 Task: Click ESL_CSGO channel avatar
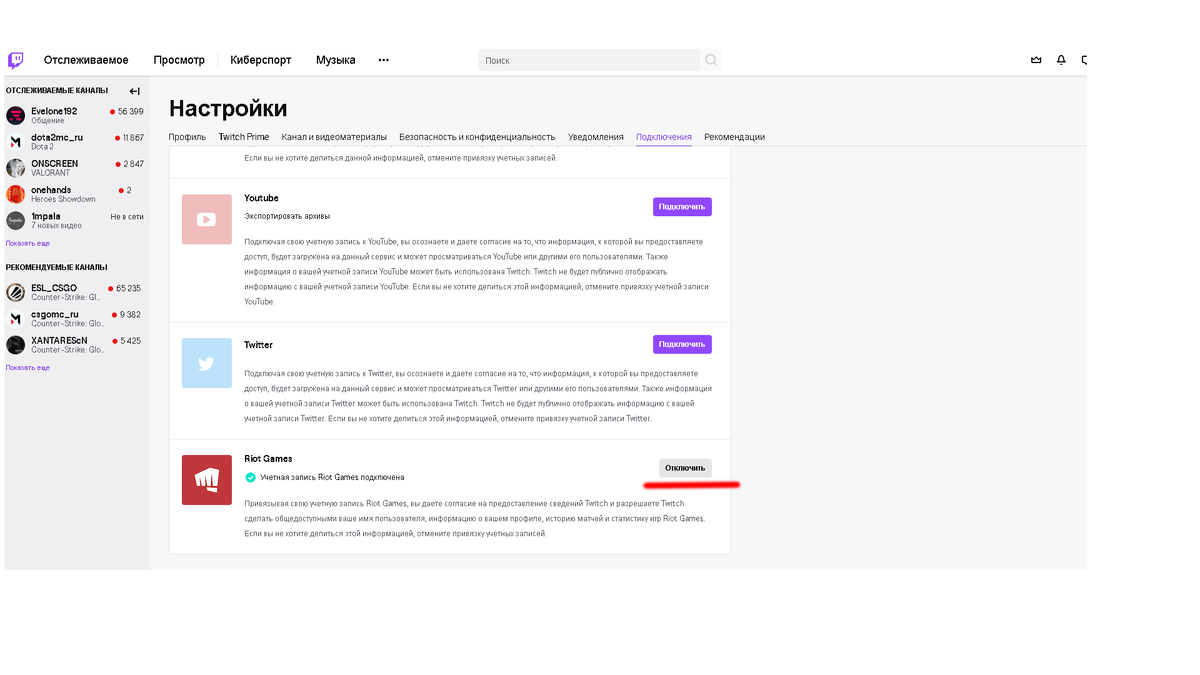(x=15, y=292)
